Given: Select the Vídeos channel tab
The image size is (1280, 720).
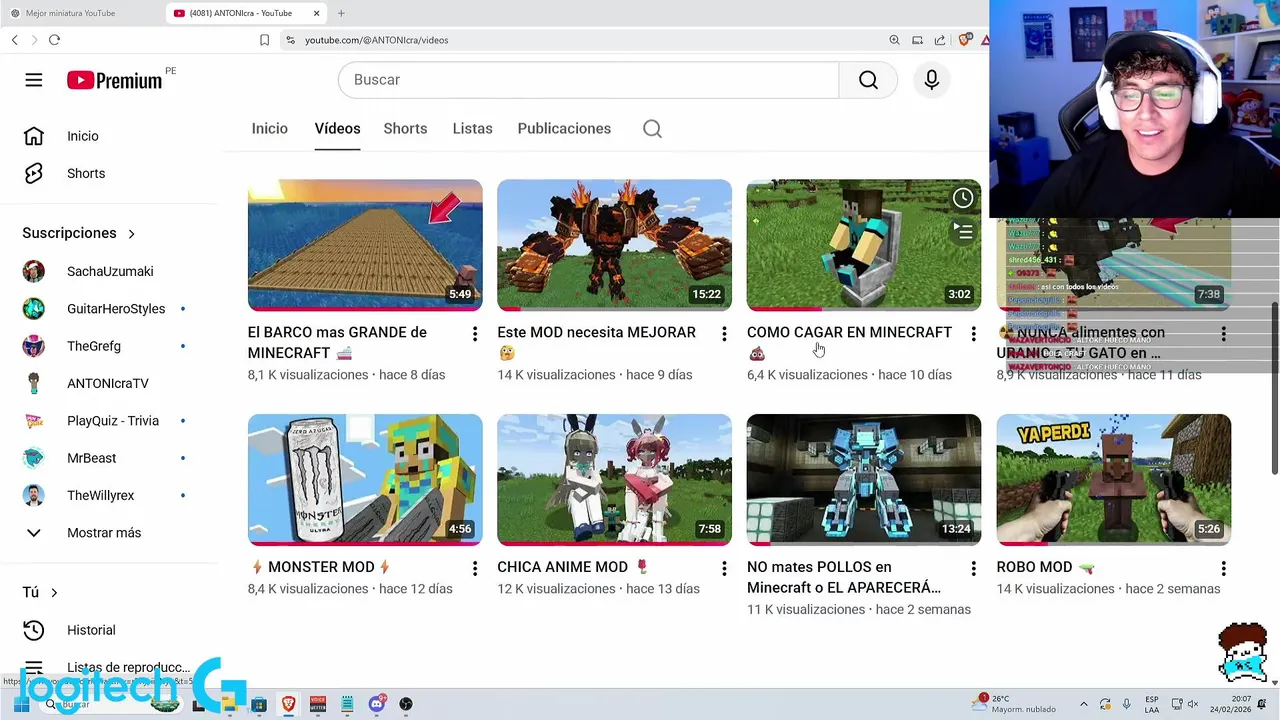Looking at the screenshot, I should tap(337, 128).
